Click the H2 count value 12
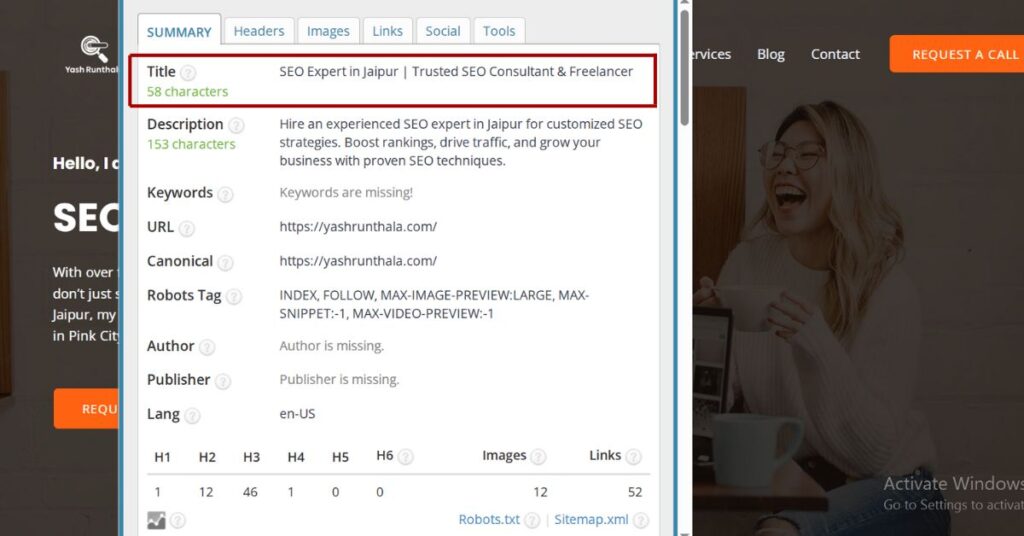1024x536 pixels. coord(206,492)
